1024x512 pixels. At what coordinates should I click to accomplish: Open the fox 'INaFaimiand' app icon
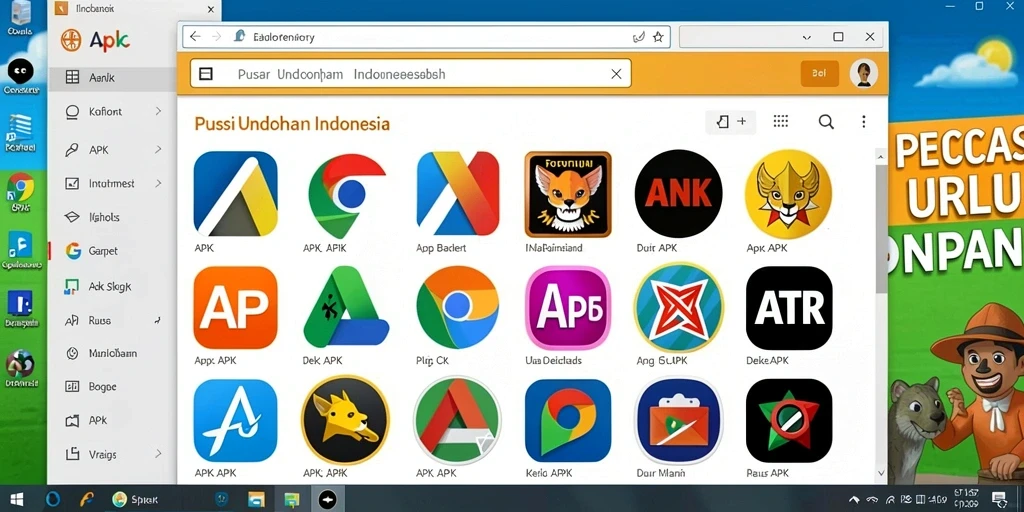click(568, 194)
